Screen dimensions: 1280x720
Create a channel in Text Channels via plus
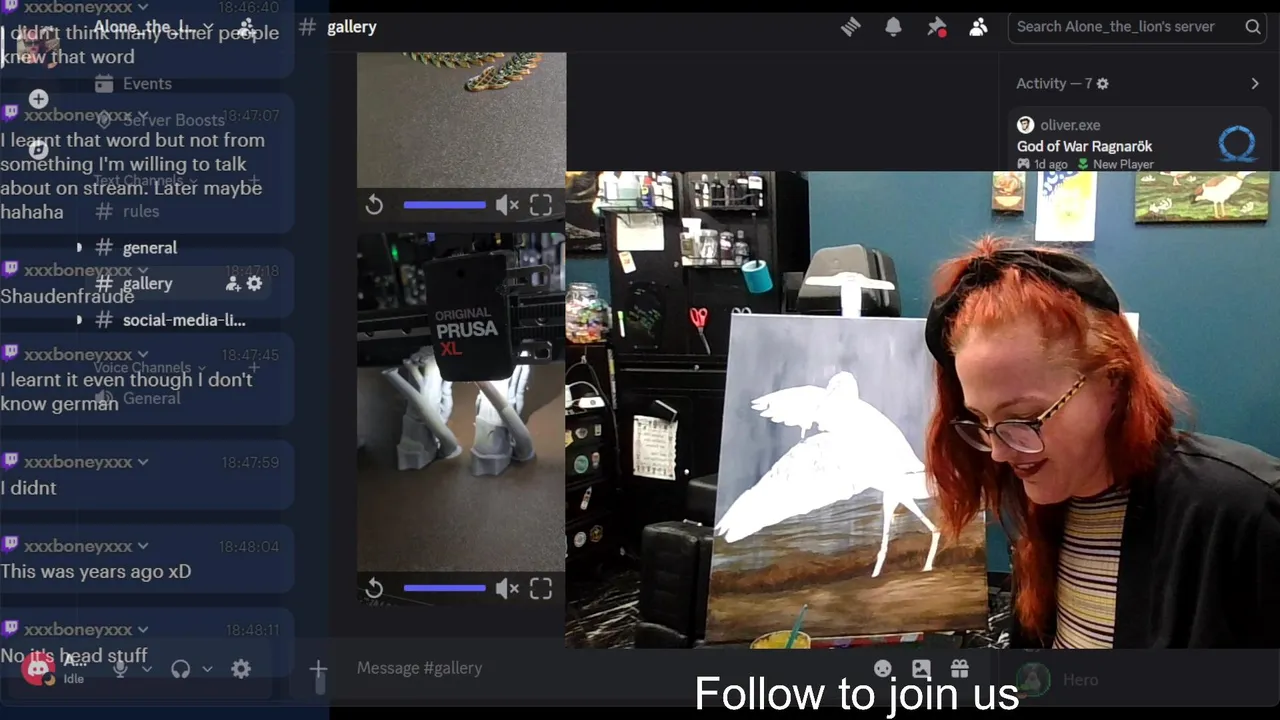tap(254, 181)
